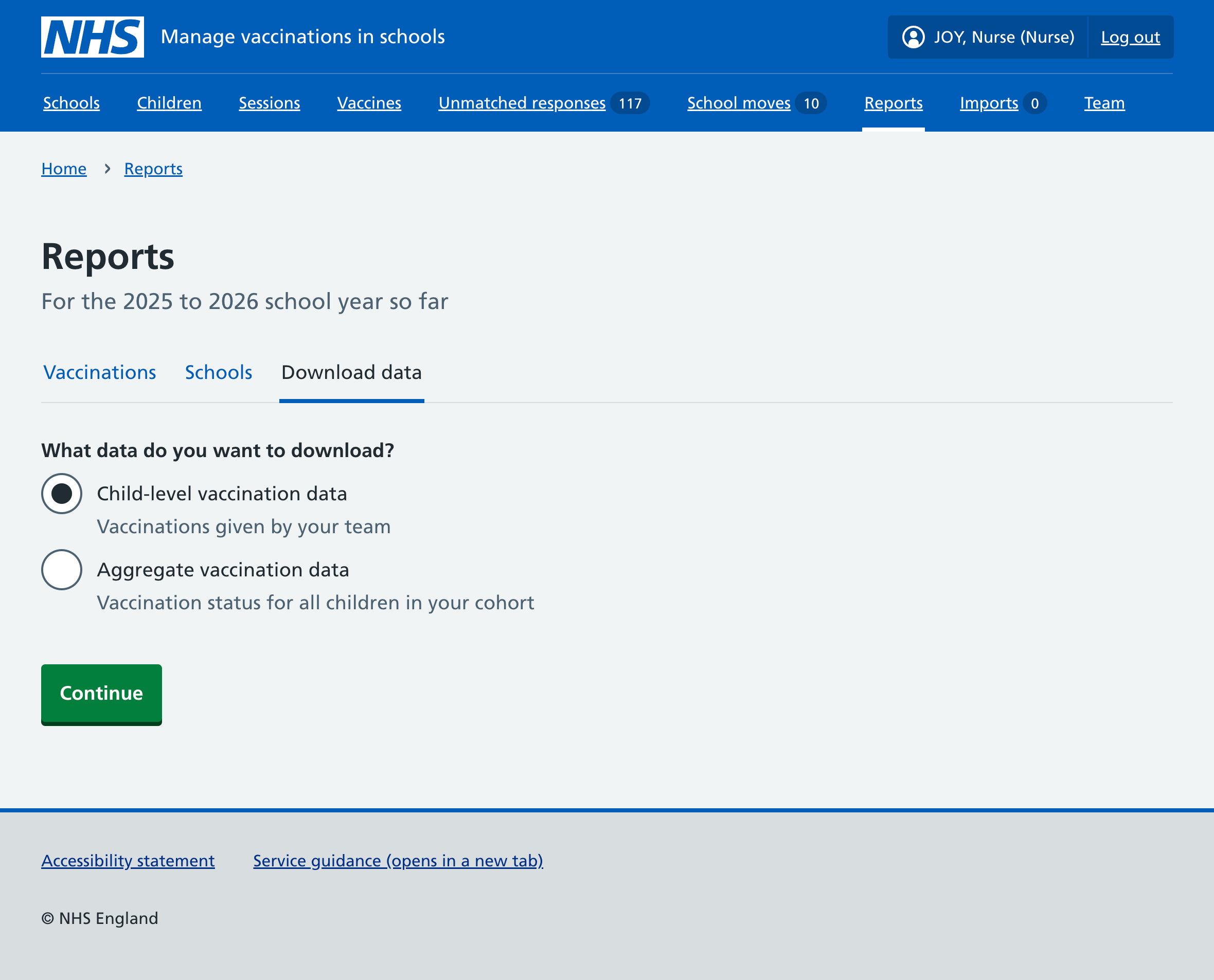Open the Children navigation item
1214x980 pixels.
169,103
